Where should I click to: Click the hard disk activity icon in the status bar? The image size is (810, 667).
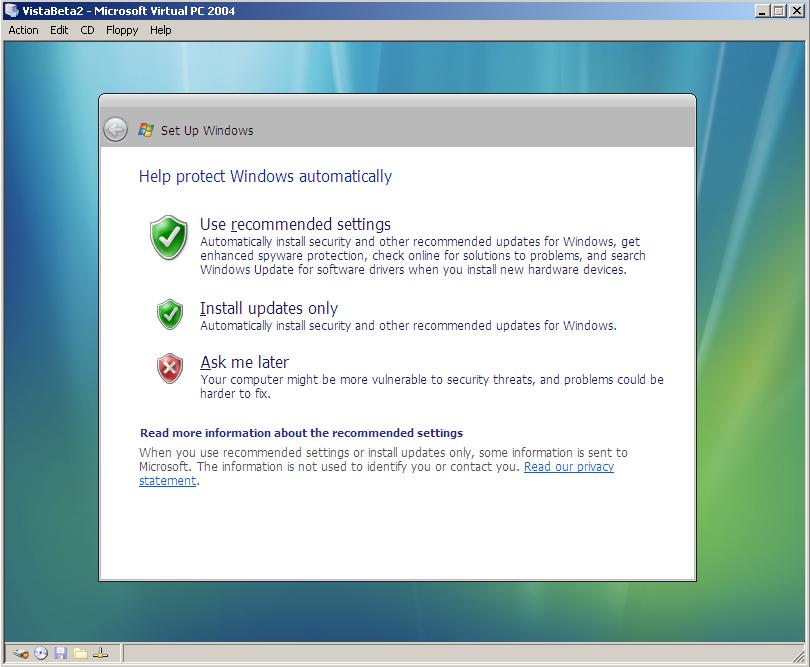[21, 654]
